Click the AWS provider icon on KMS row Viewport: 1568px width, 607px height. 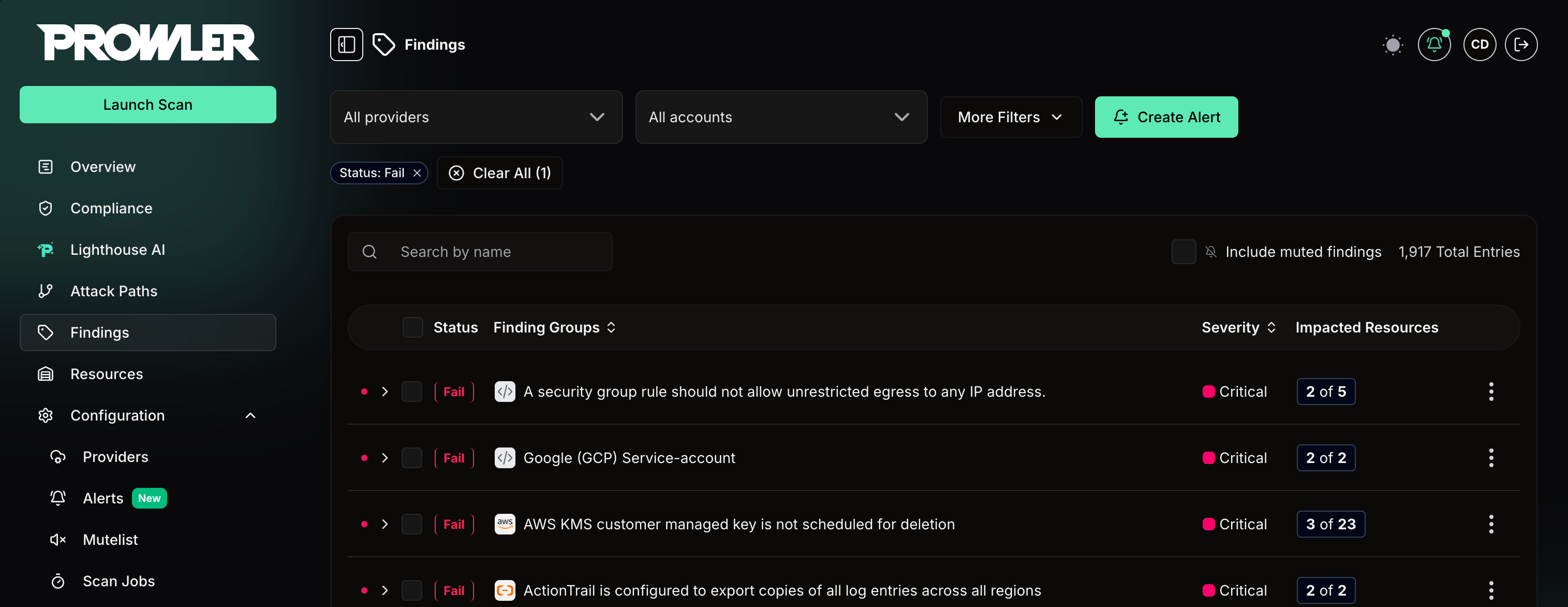505,524
